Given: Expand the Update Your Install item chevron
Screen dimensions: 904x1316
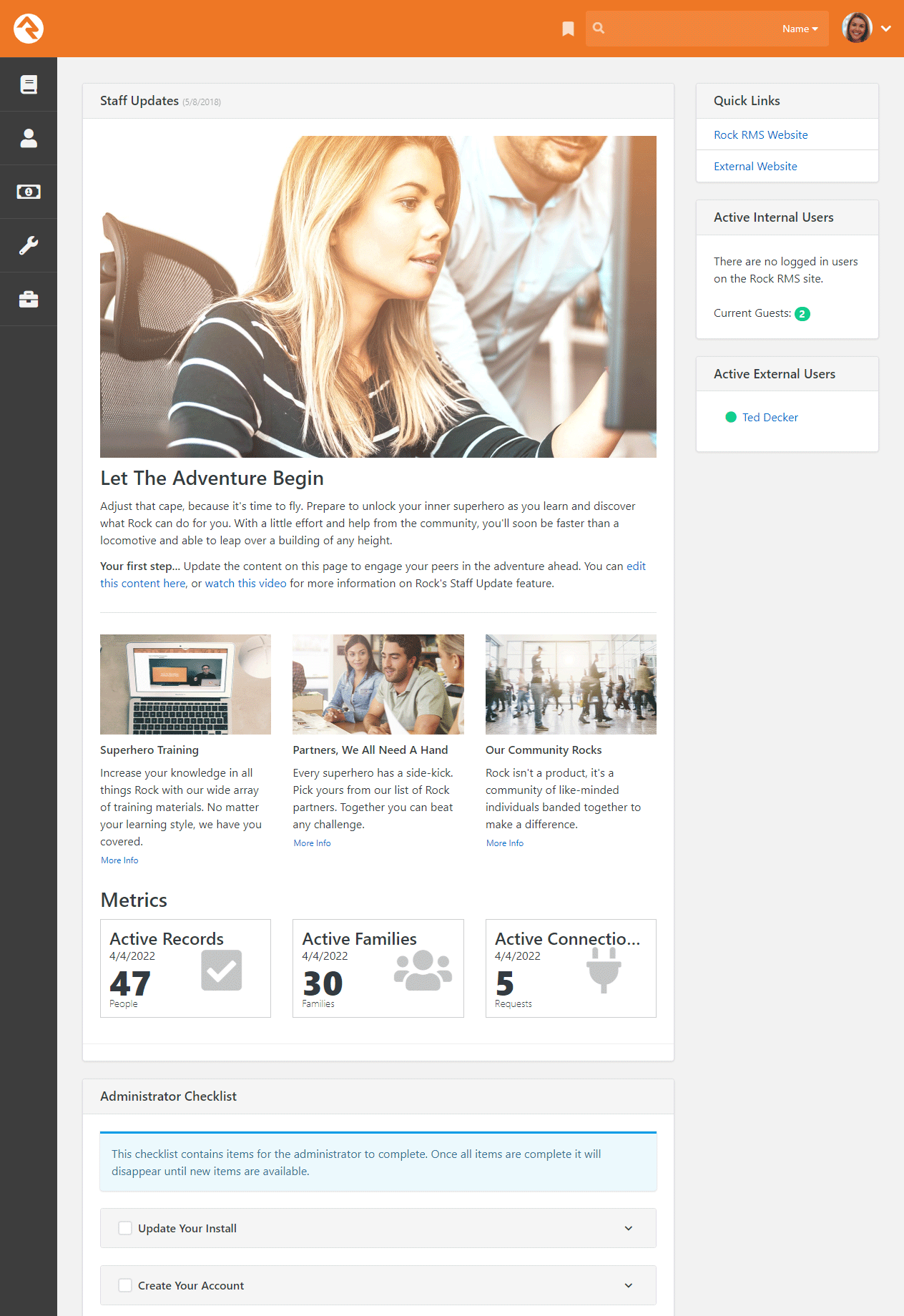Looking at the screenshot, I should click(x=629, y=1228).
